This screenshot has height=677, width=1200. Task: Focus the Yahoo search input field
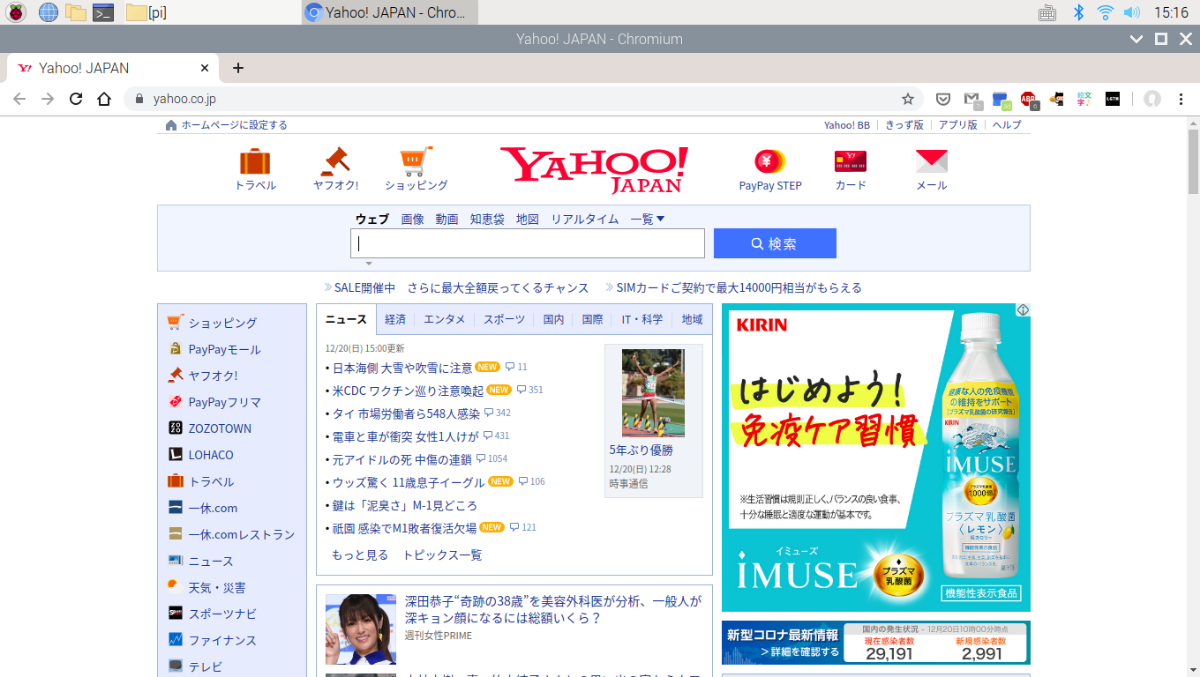(527, 243)
